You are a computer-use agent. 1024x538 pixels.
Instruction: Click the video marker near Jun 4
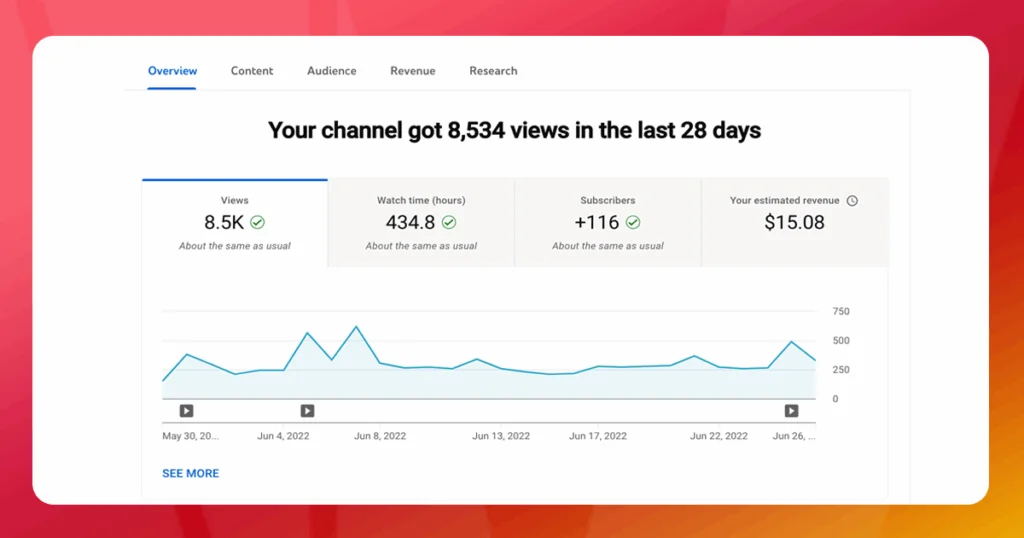tap(308, 411)
